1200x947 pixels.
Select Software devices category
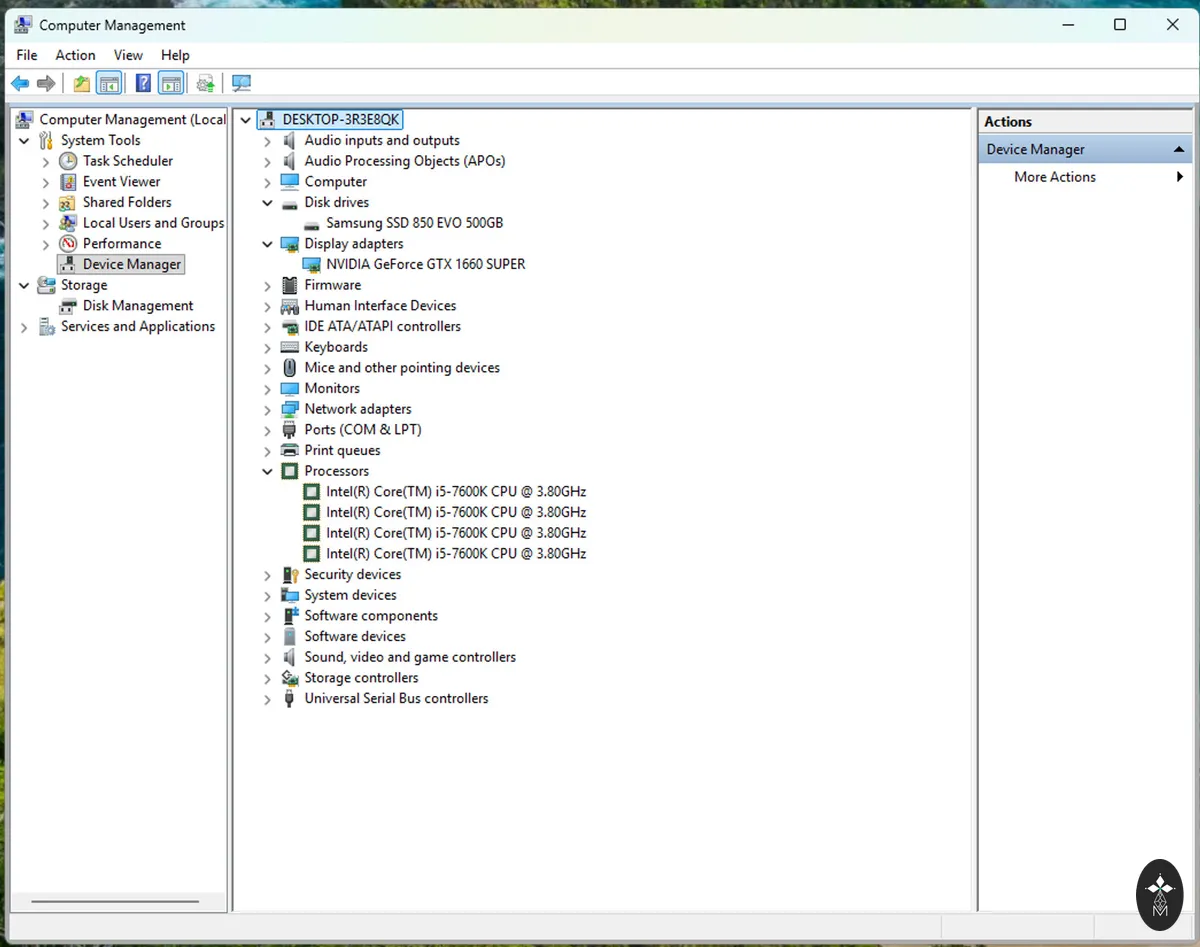[x=355, y=637]
